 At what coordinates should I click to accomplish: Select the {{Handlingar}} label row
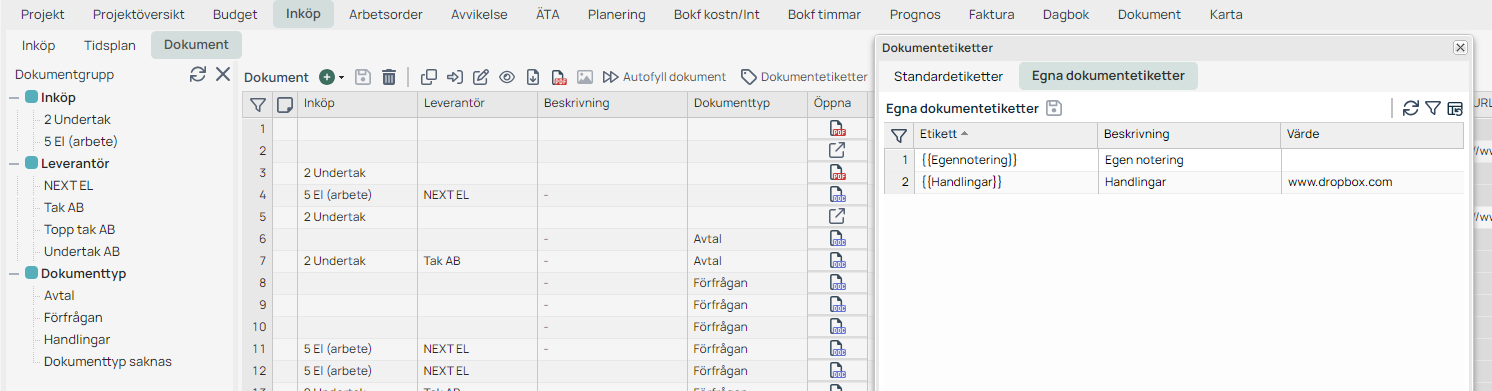tap(1174, 182)
